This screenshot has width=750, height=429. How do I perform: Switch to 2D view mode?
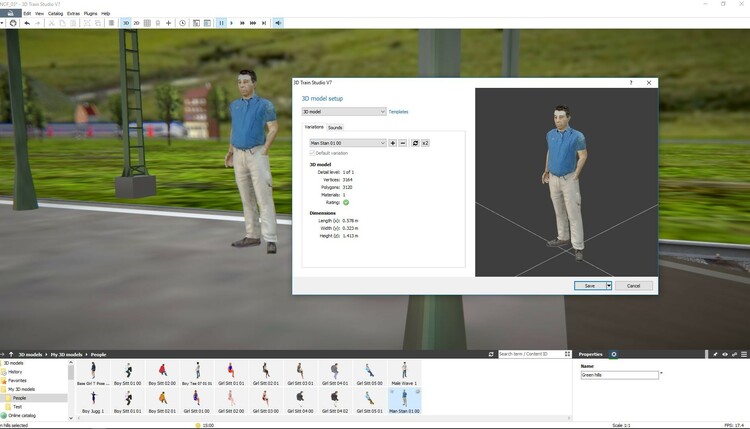[137, 22]
